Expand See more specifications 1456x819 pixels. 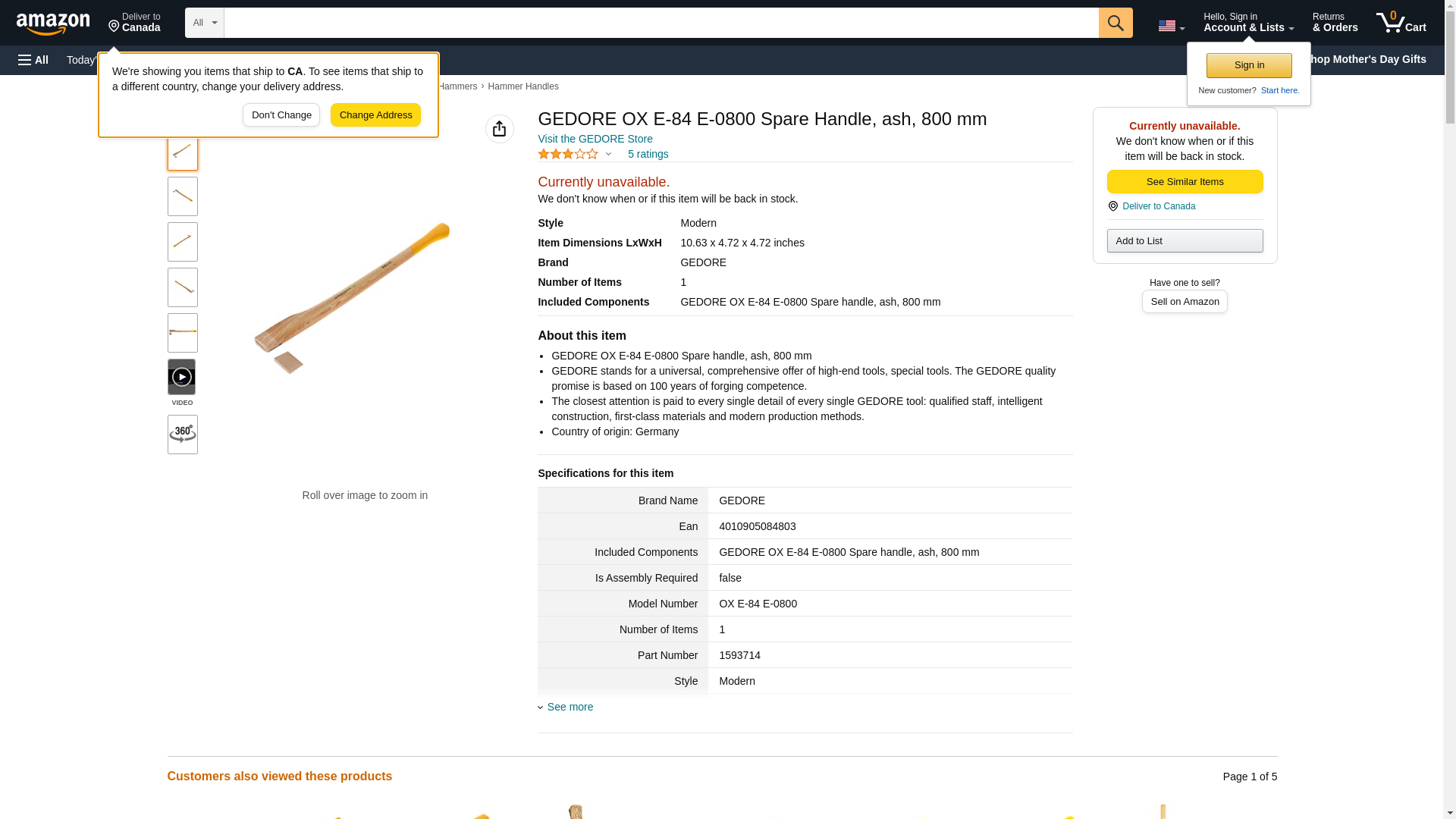click(x=570, y=707)
